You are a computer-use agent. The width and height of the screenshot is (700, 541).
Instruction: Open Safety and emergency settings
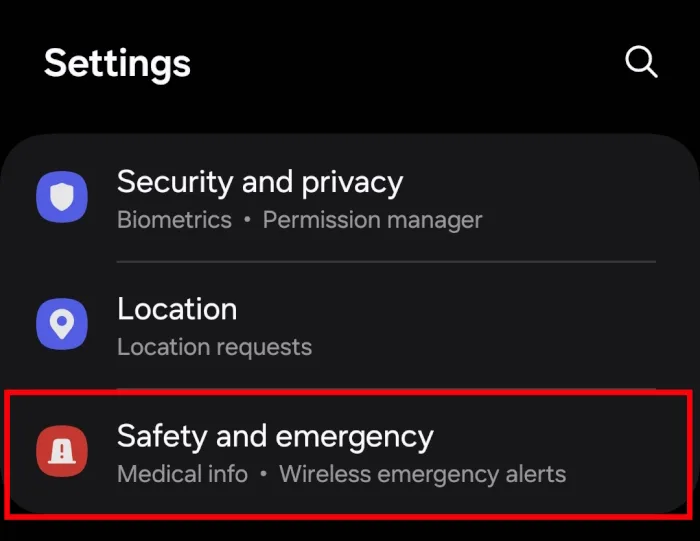pyautogui.click(x=349, y=454)
